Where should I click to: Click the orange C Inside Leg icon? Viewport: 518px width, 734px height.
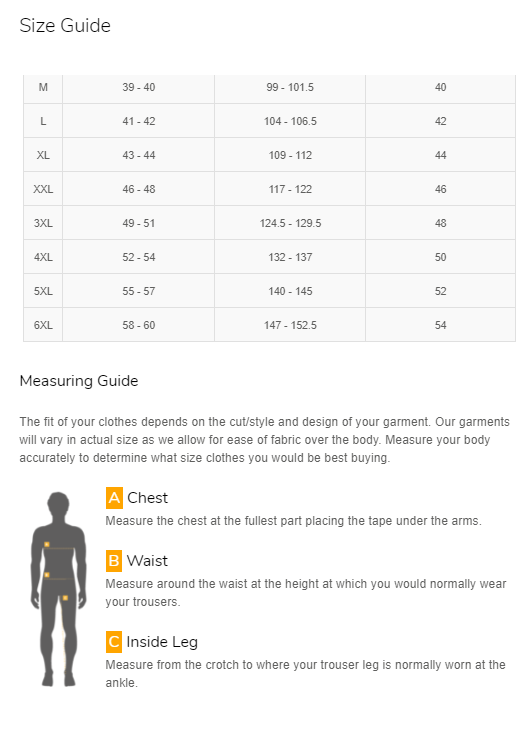click(x=114, y=641)
